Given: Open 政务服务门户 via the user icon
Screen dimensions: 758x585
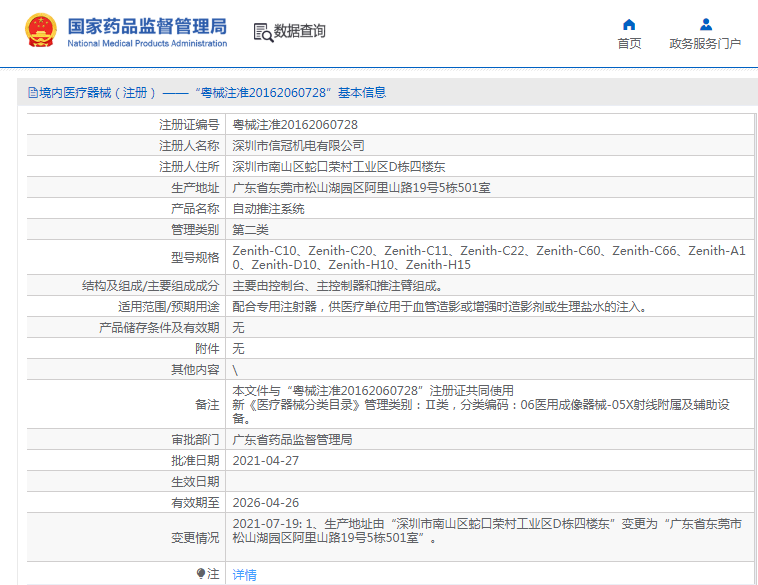Looking at the screenshot, I should coord(705,24).
